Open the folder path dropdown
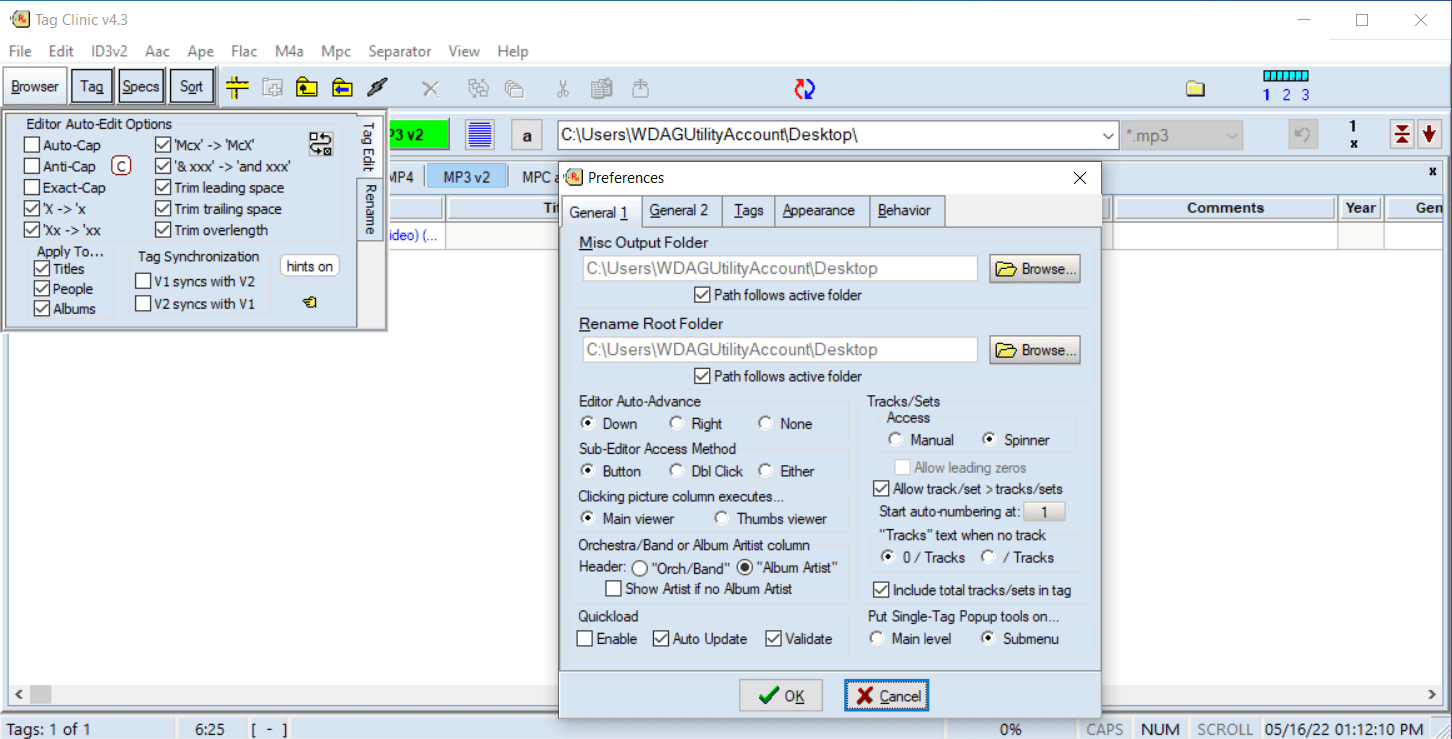Screen dimensions: 1452x739 coord(1108,135)
